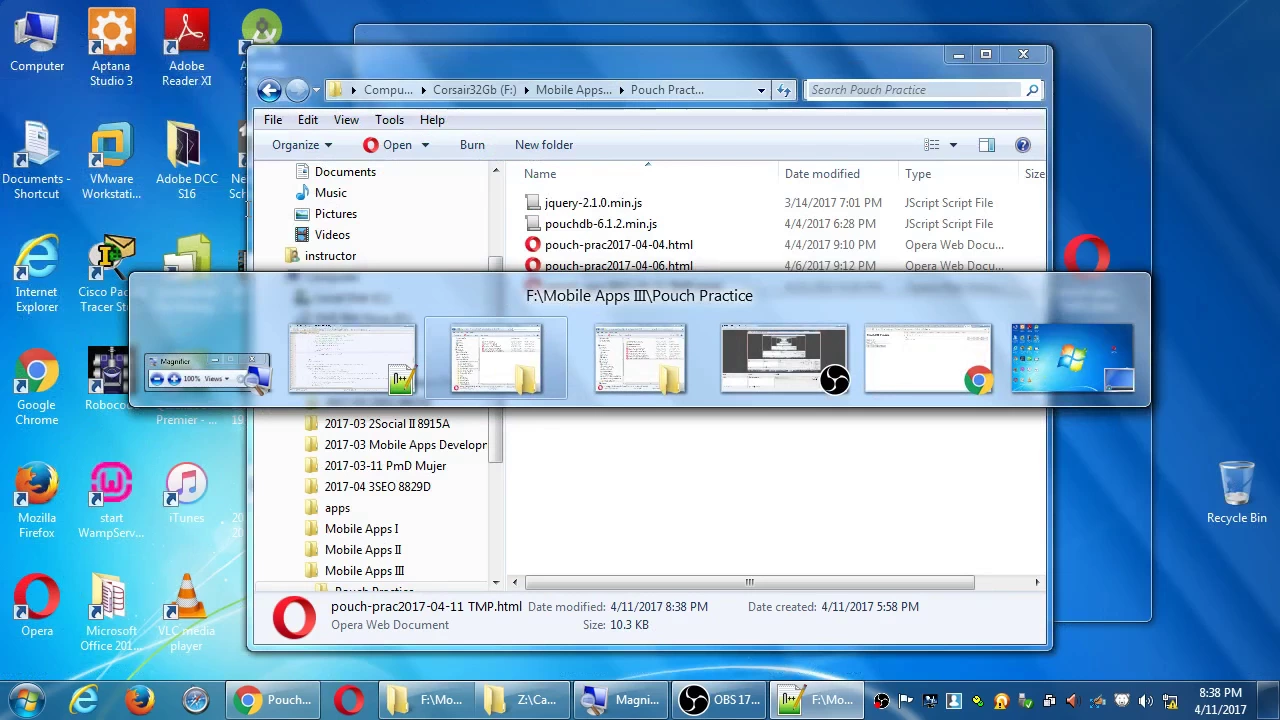The height and width of the screenshot is (720, 1280).
Task: Select the file jquery-2.1.0.min.js
Action: (593, 203)
